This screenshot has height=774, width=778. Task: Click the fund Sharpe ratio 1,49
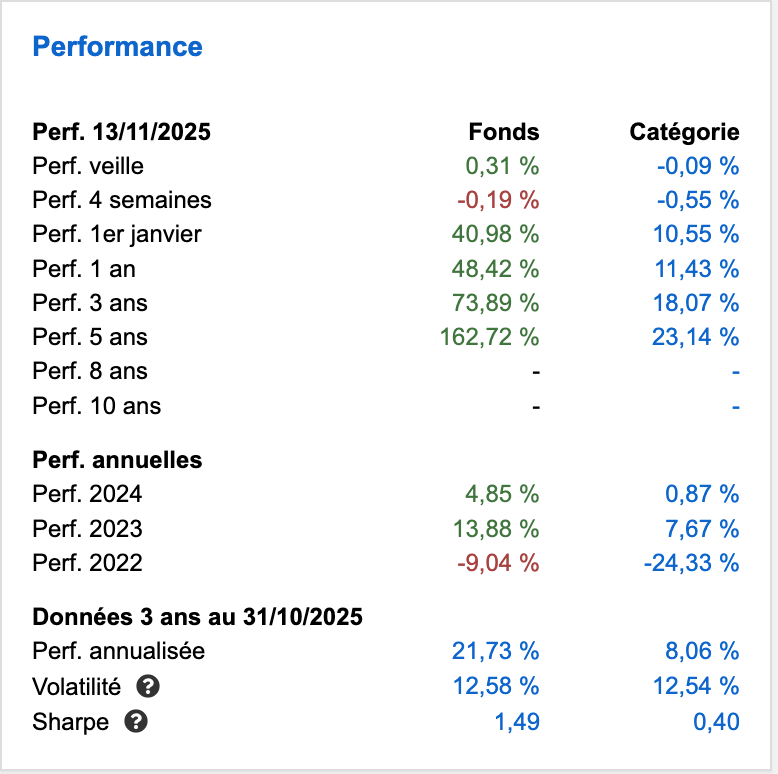[x=517, y=721]
